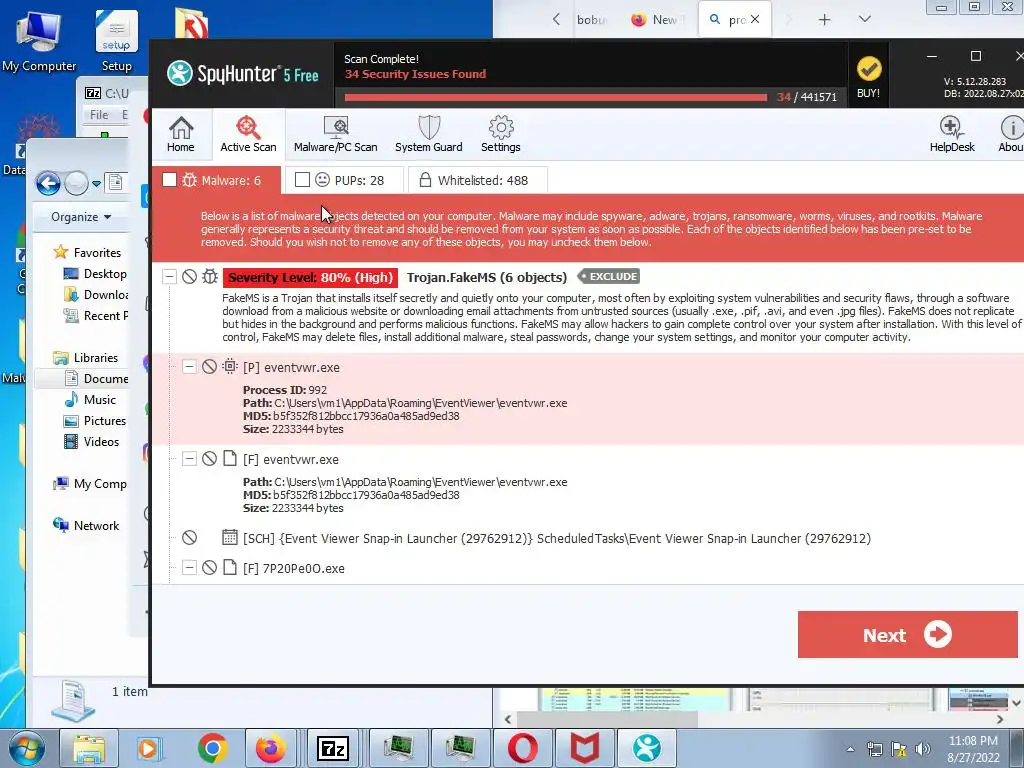This screenshot has width=1024, height=768.
Task: Open Explorer recent locations dropdown arrow
Action: [97, 184]
